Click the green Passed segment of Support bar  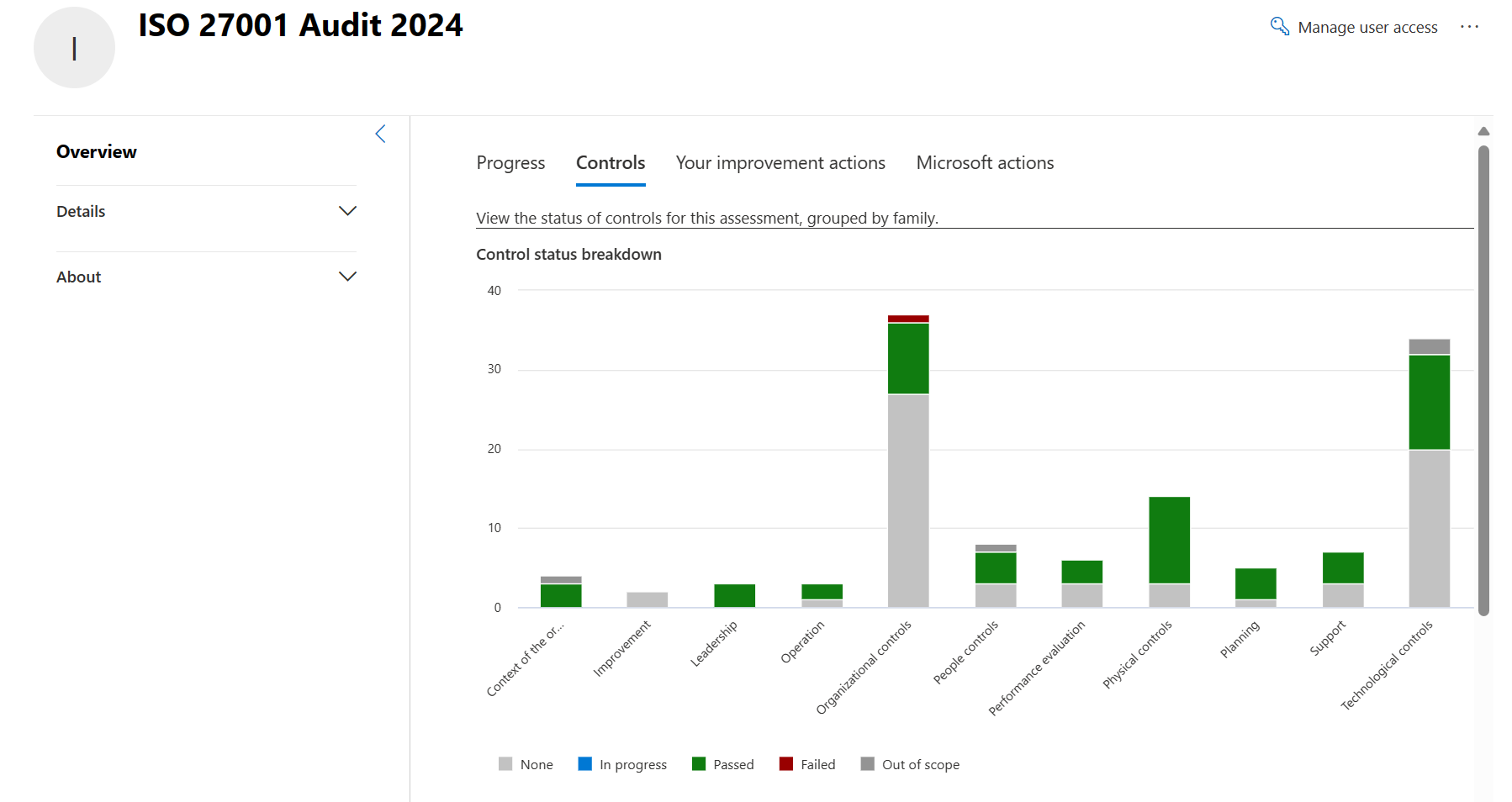(1343, 567)
